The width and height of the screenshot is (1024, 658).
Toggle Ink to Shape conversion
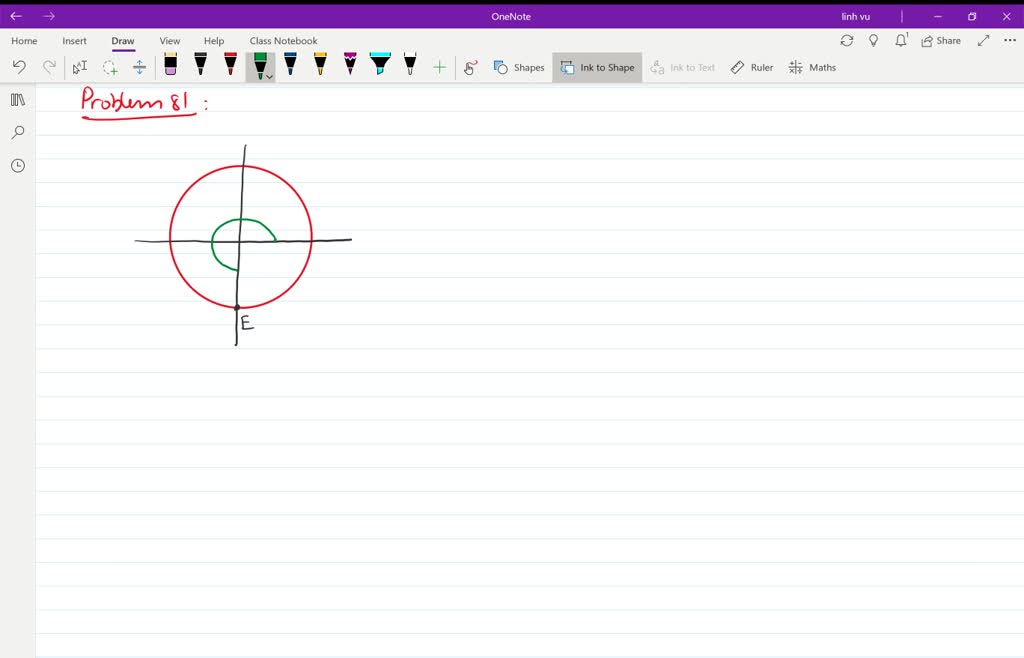pos(597,67)
